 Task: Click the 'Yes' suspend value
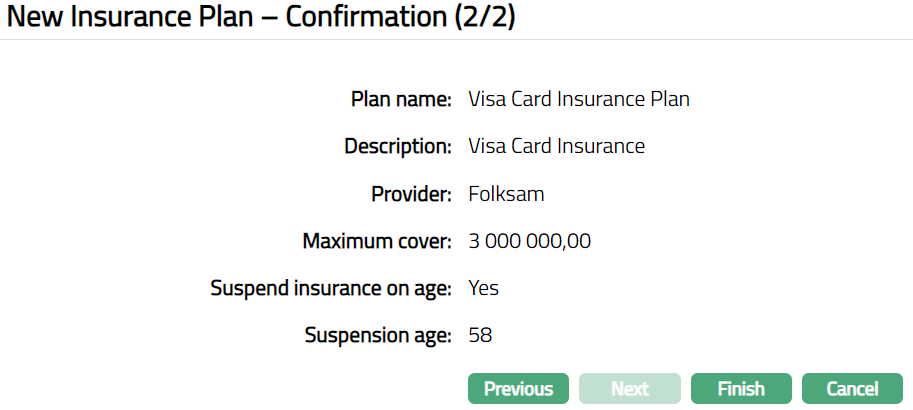tap(483, 288)
